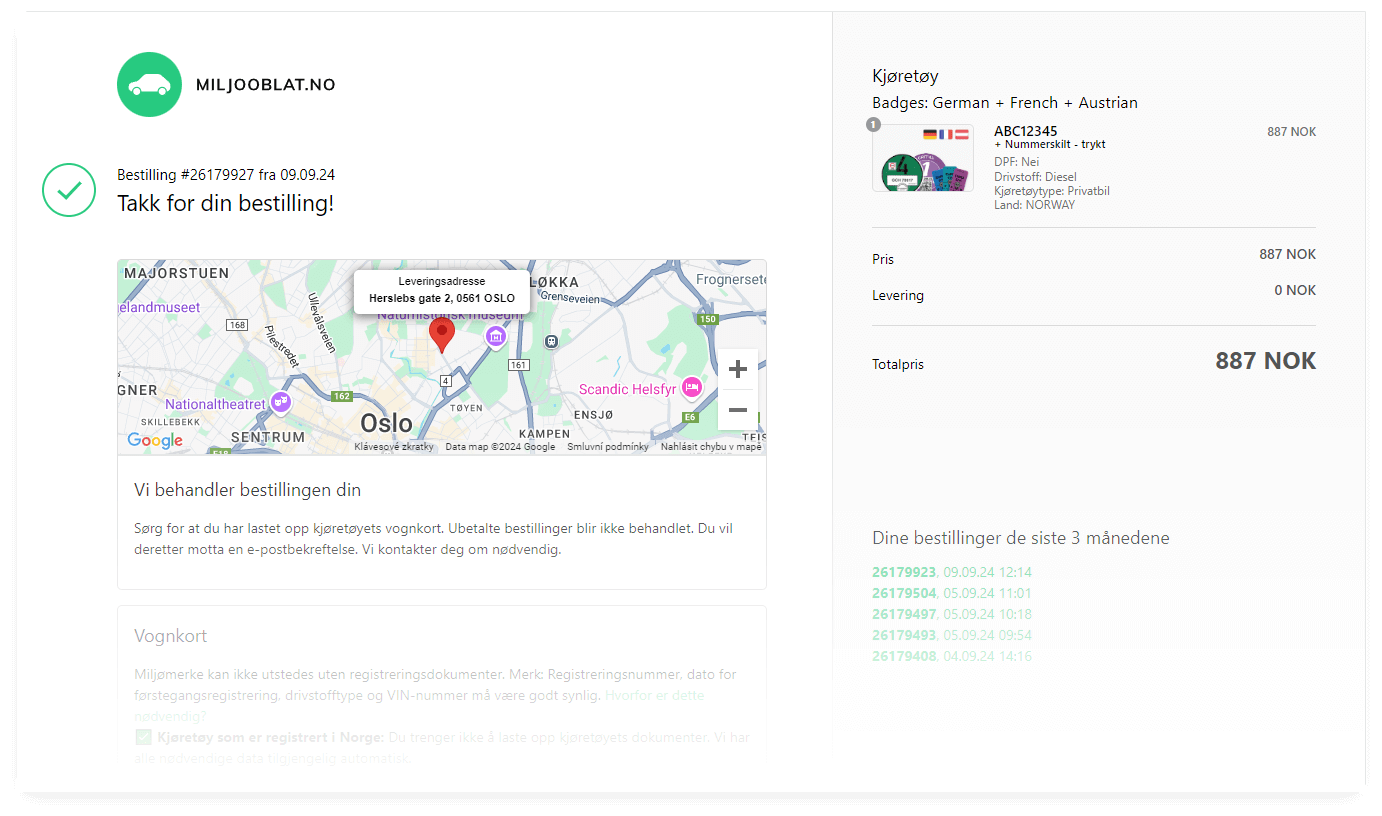1382x816 pixels.
Task: Open the "Smluvní podmínky" map terms link
Action: point(607,447)
